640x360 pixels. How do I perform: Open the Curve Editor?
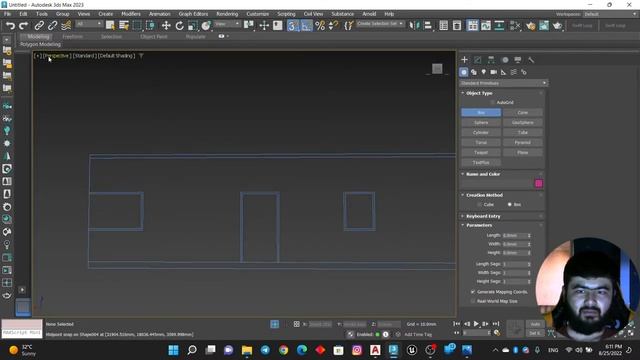[486, 26]
